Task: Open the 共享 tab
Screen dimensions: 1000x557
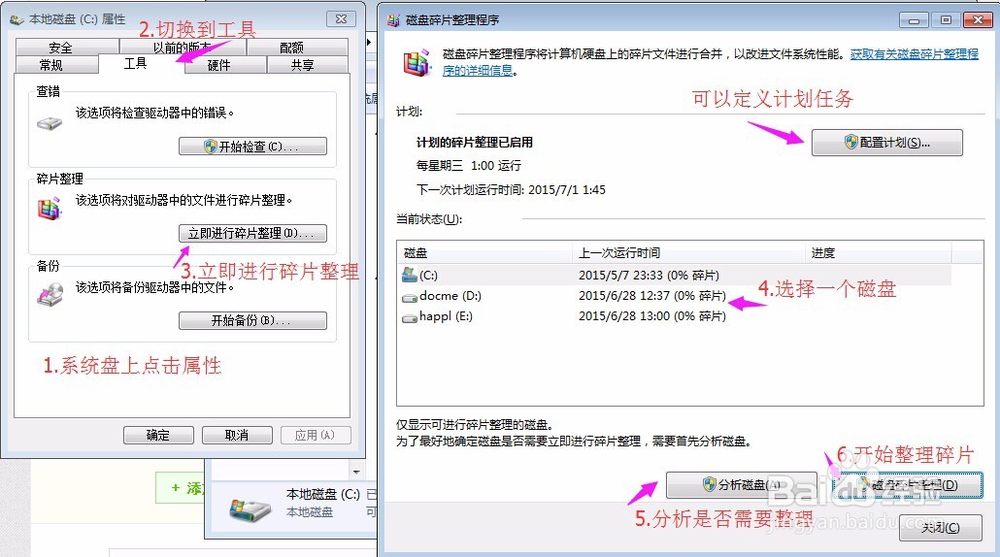Action: [307, 65]
